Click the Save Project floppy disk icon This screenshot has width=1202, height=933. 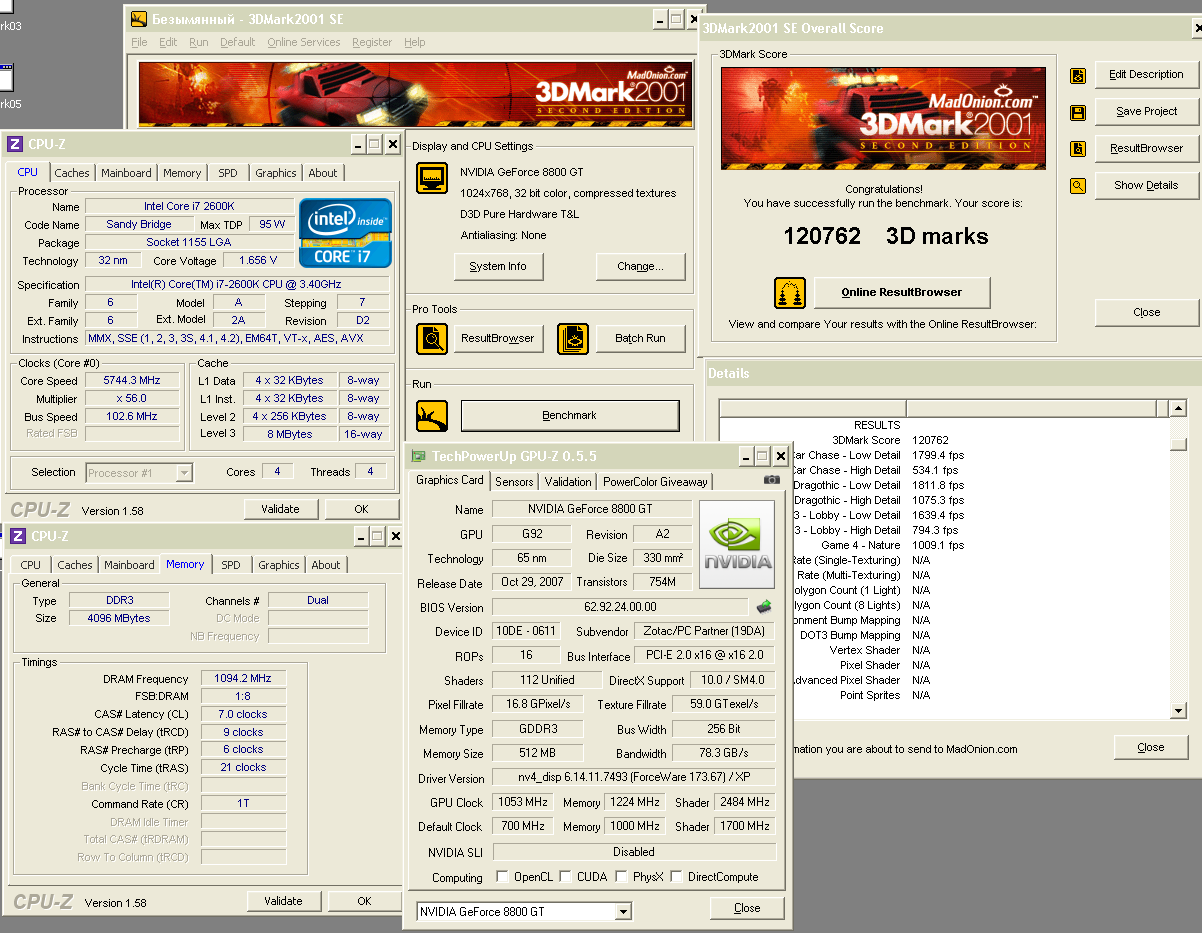[1078, 112]
